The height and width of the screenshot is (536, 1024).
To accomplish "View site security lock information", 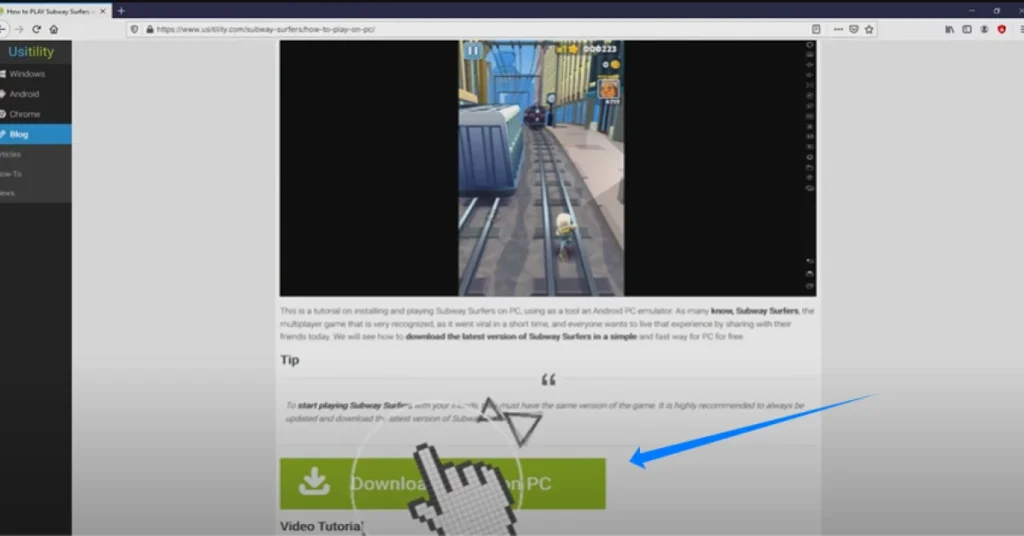I will pos(150,29).
